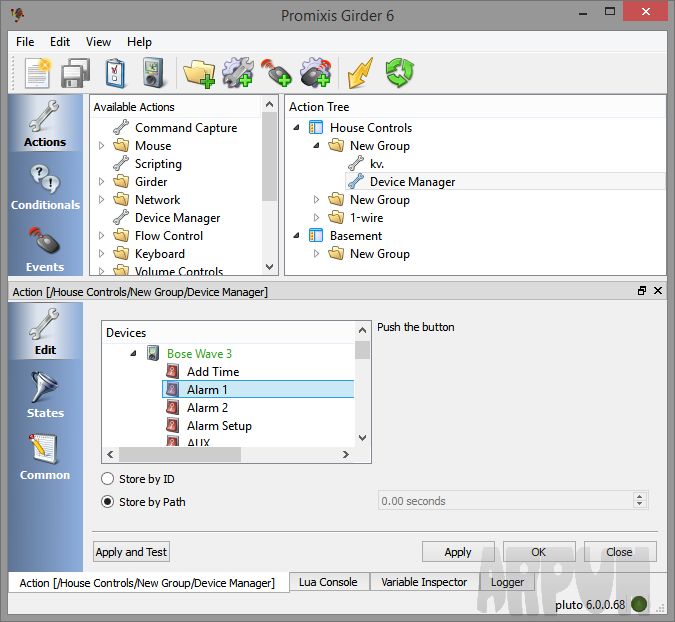Select Alarm 2 in the Devices list

click(207, 408)
